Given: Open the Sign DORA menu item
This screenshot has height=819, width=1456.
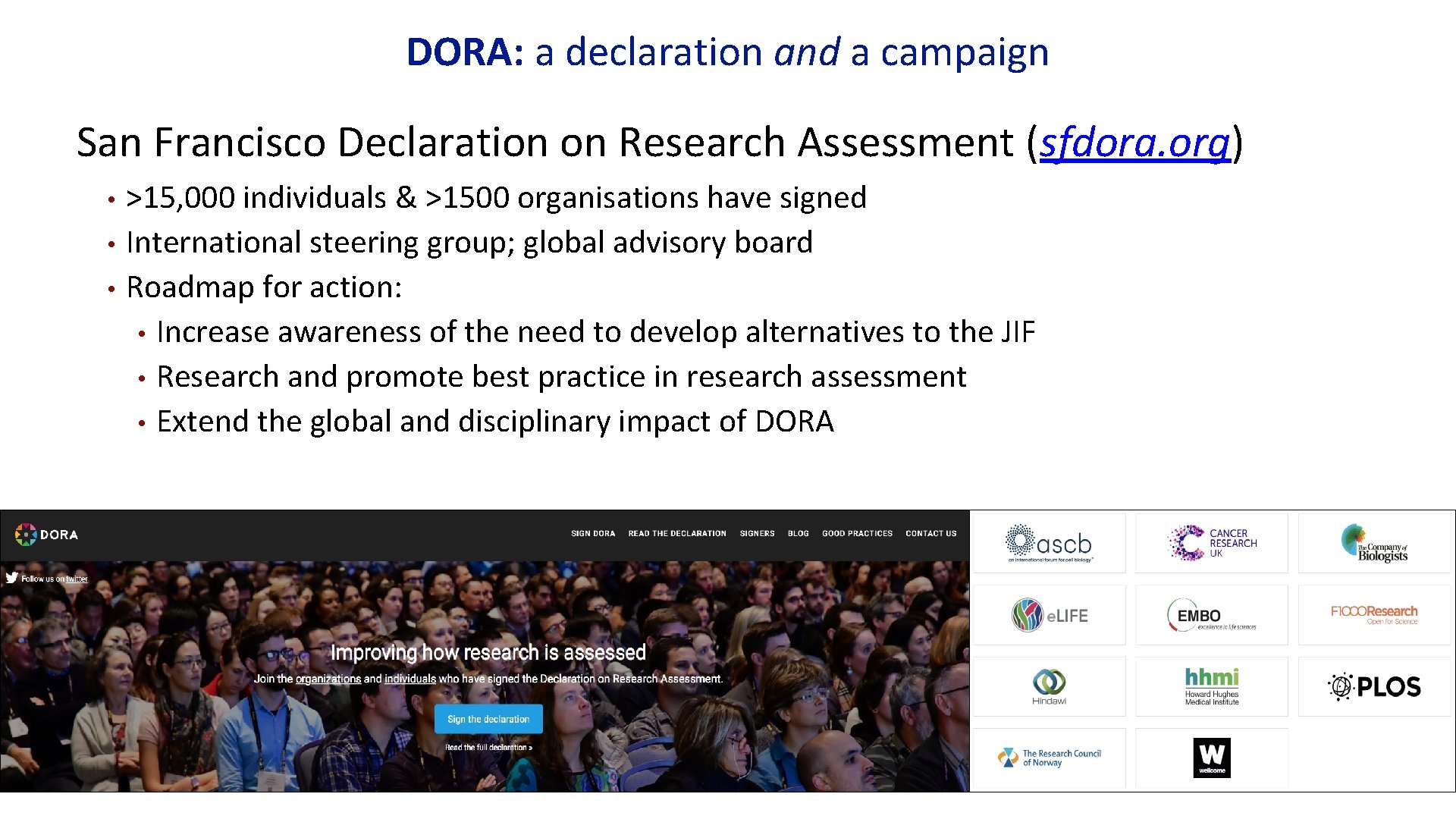Looking at the screenshot, I should click(593, 534).
